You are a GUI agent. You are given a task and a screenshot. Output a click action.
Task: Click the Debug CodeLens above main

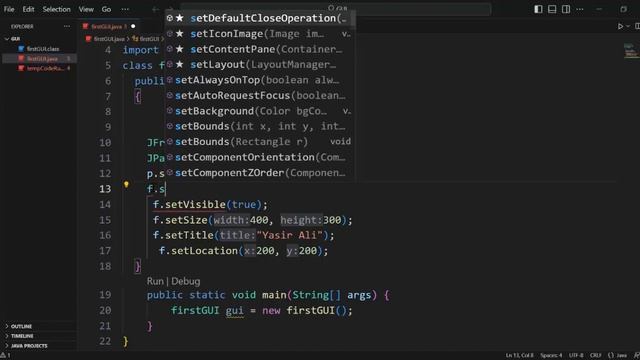point(186,281)
